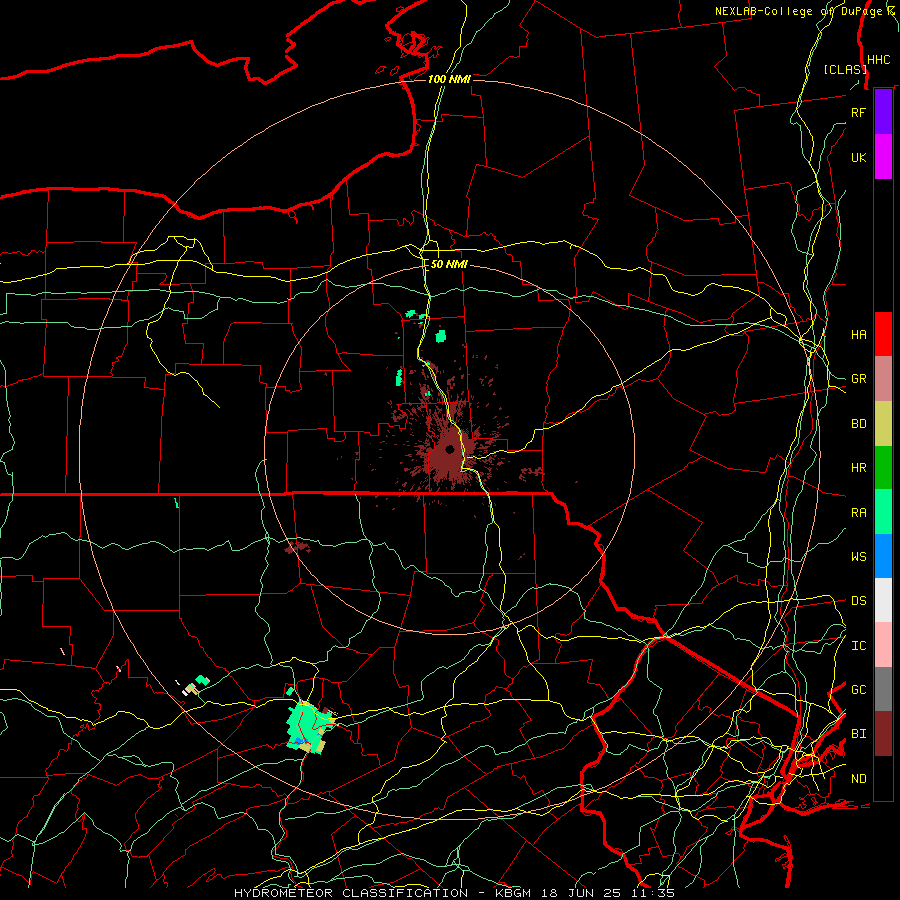Click the RA light green legend swatch
Screen dimensions: 900x900
click(883, 512)
